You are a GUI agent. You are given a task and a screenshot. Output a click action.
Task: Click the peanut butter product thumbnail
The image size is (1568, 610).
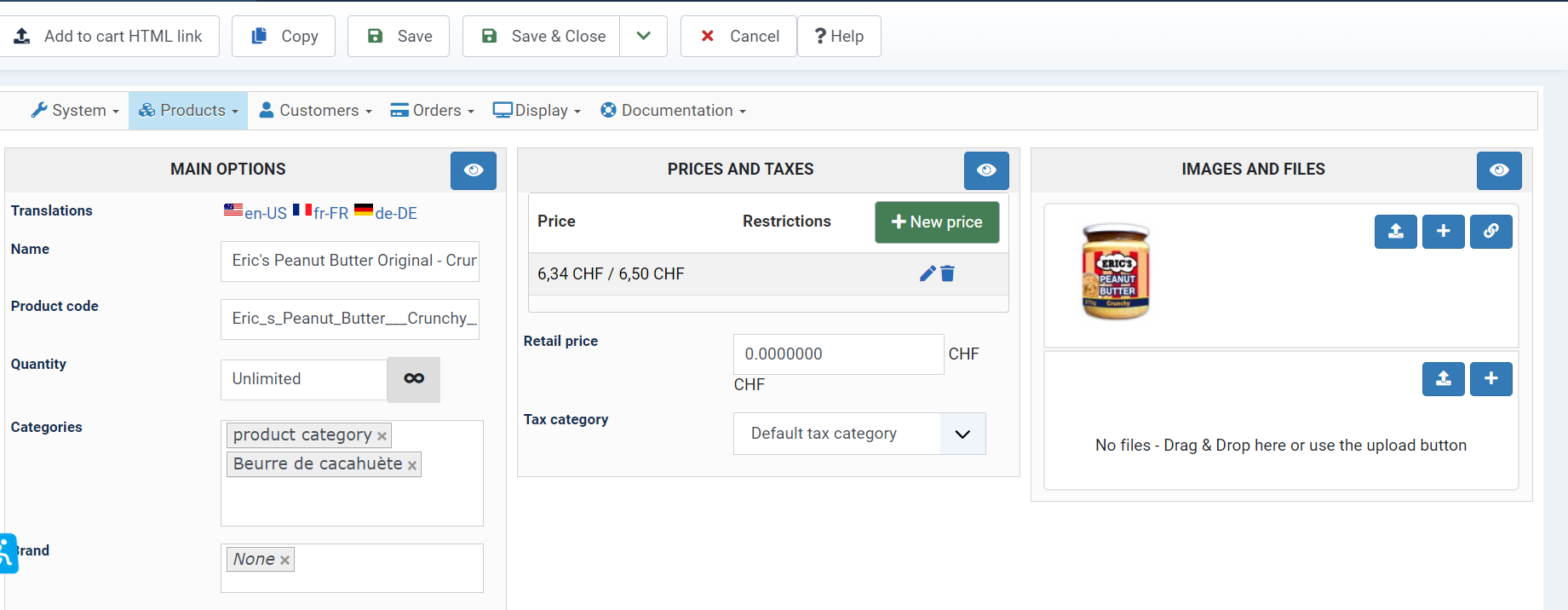(1116, 272)
